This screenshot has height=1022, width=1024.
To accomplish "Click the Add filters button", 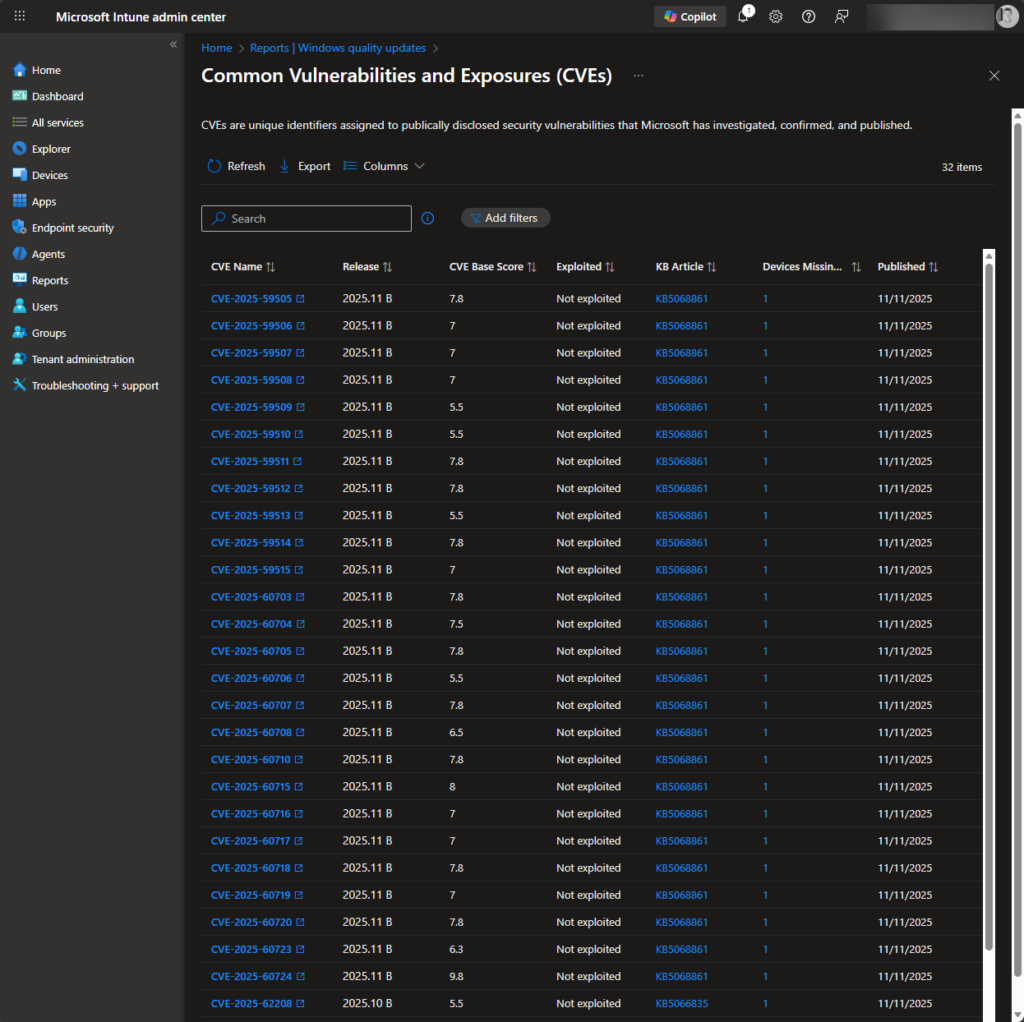I will point(505,218).
